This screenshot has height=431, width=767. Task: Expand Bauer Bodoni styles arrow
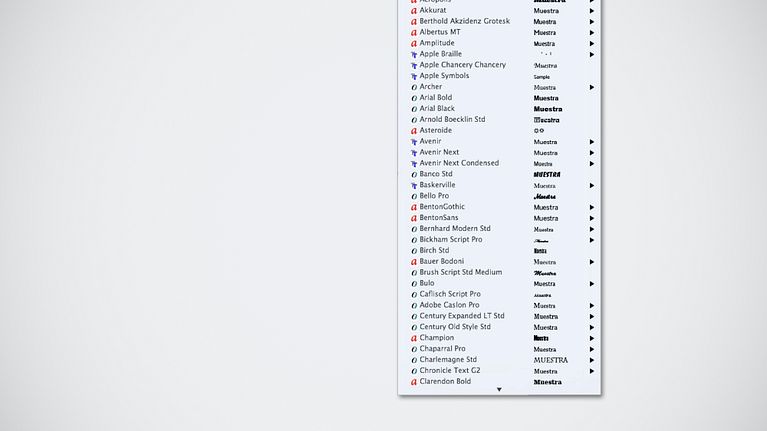pos(591,262)
